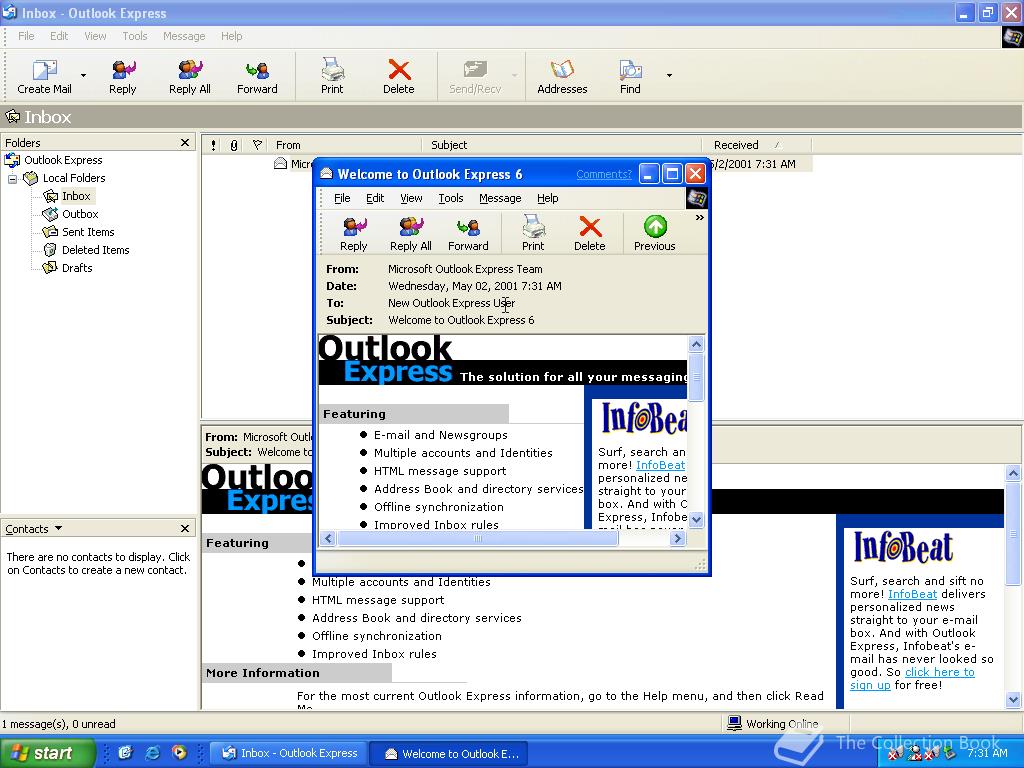1024x768 pixels.
Task: Open Edit menu in message window
Action: point(375,198)
